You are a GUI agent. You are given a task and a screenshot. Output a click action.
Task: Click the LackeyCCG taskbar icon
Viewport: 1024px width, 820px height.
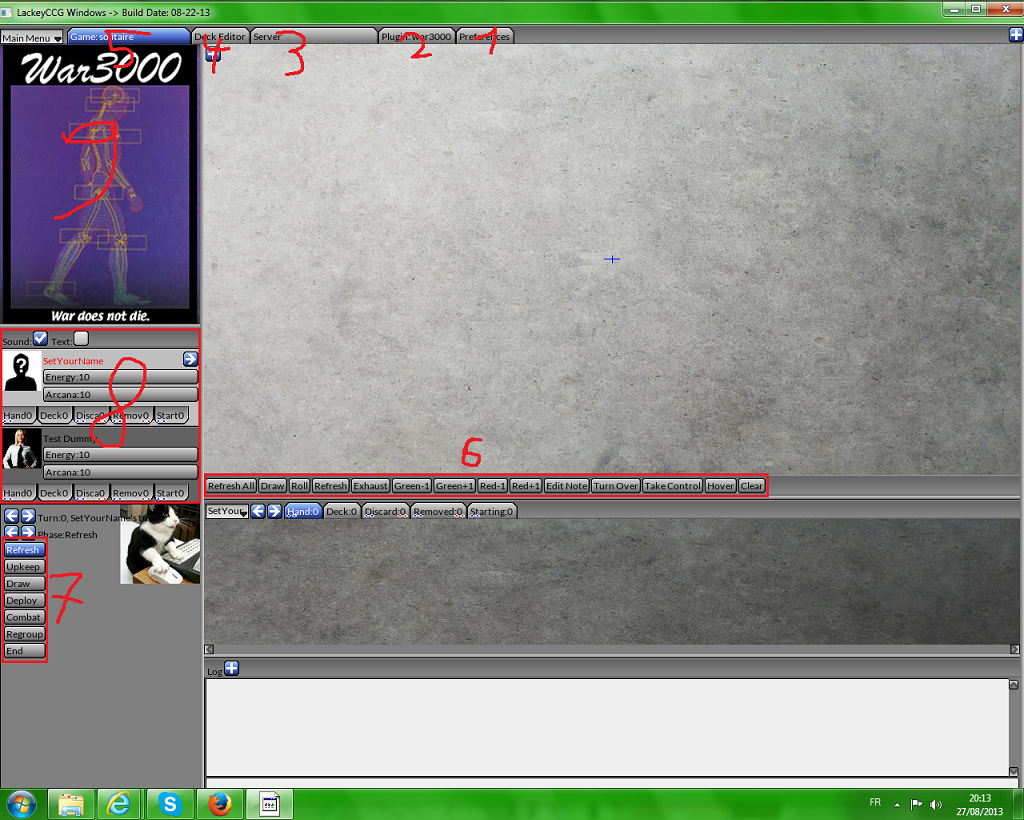(269, 804)
